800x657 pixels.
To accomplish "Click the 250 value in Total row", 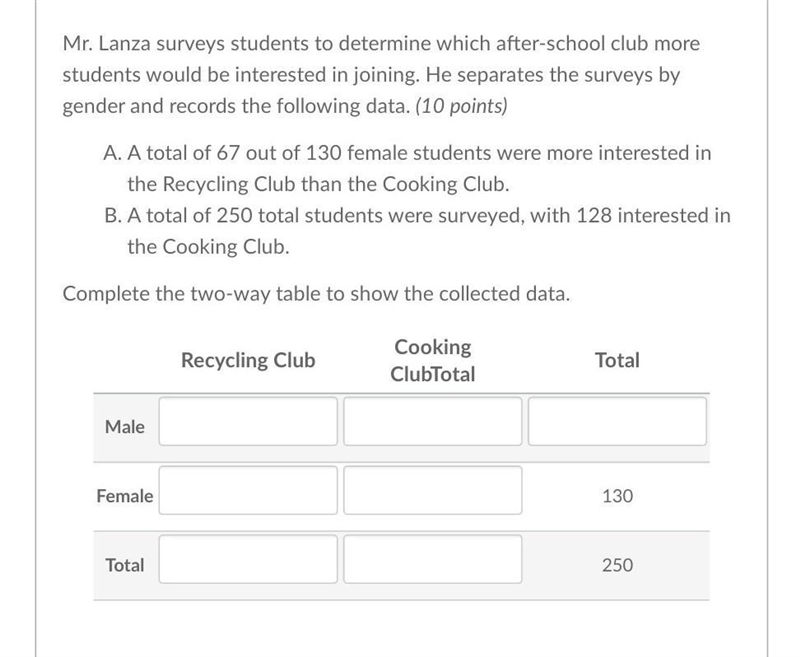I will tap(617, 565).
